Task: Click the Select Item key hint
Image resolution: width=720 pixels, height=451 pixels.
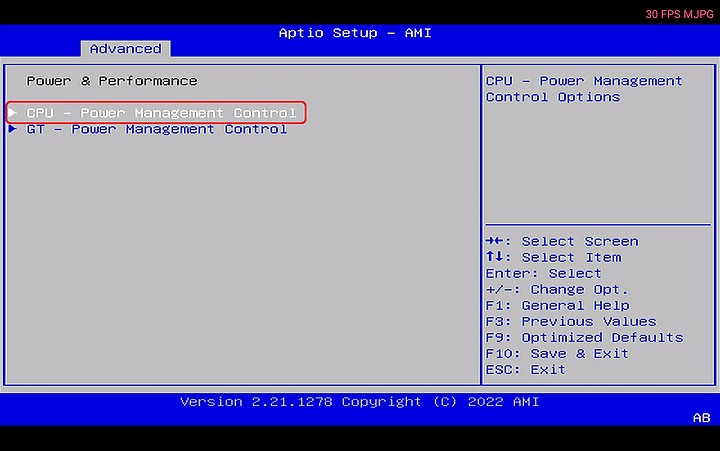Action: [554, 257]
